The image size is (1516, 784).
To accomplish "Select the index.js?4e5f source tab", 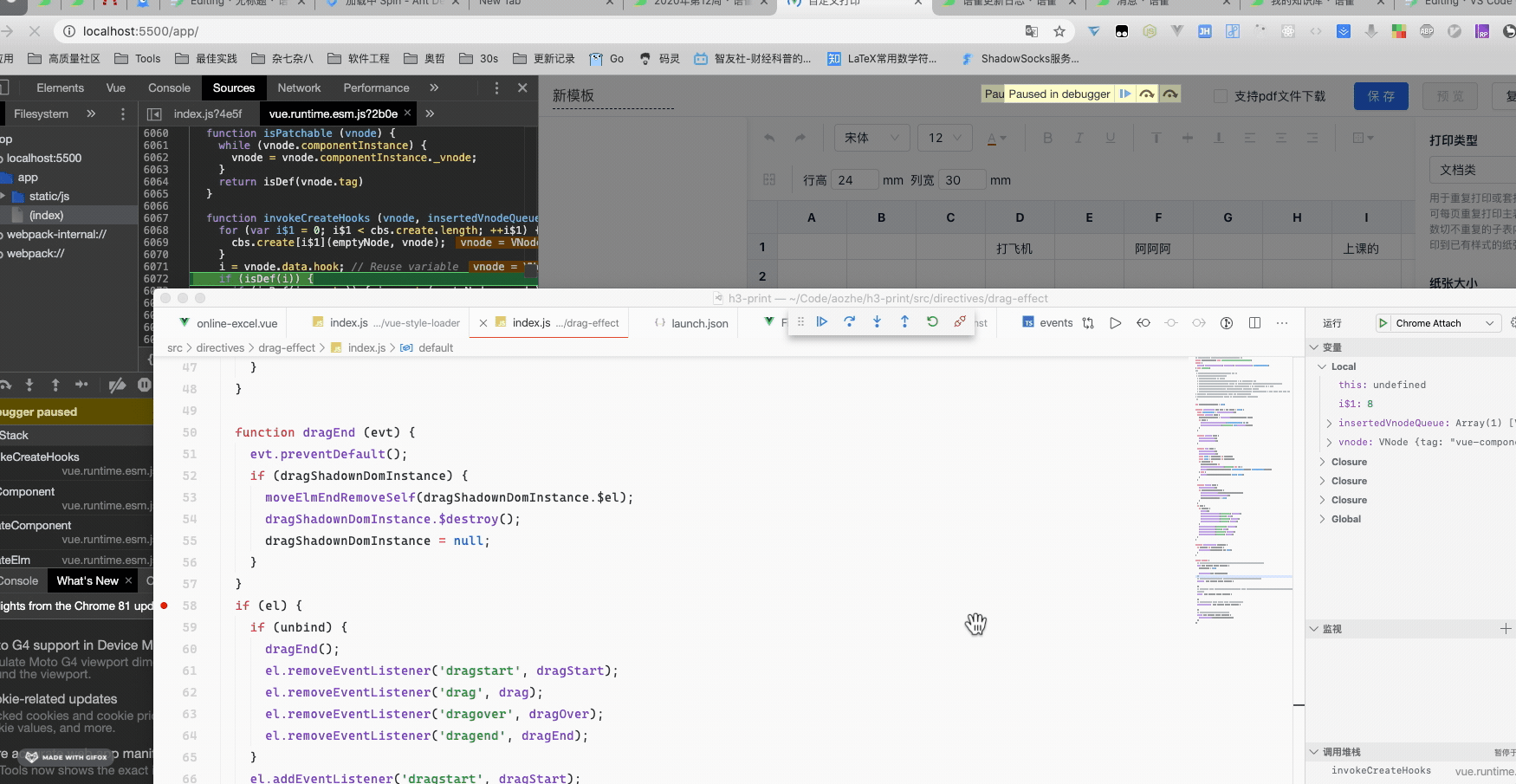I will [208, 113].
